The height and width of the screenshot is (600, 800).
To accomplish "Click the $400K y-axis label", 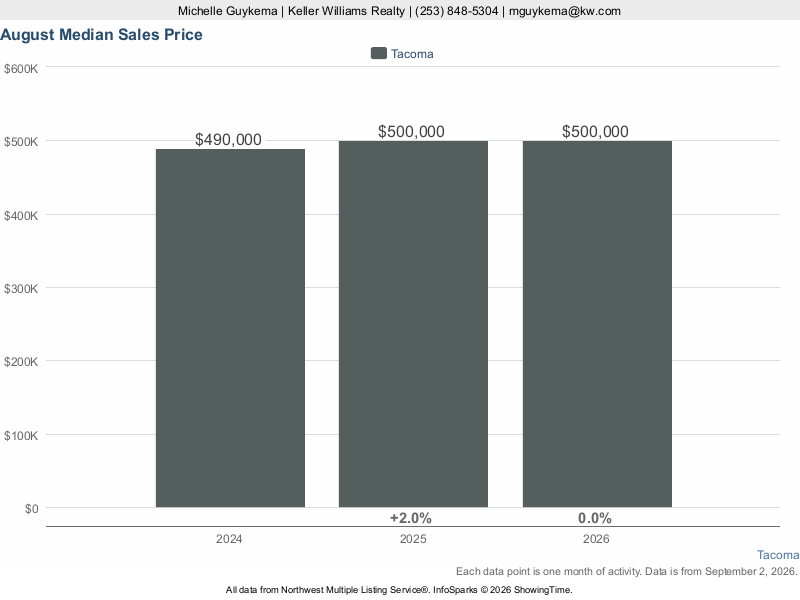I will pyautogui.click(x=21, y=216).
